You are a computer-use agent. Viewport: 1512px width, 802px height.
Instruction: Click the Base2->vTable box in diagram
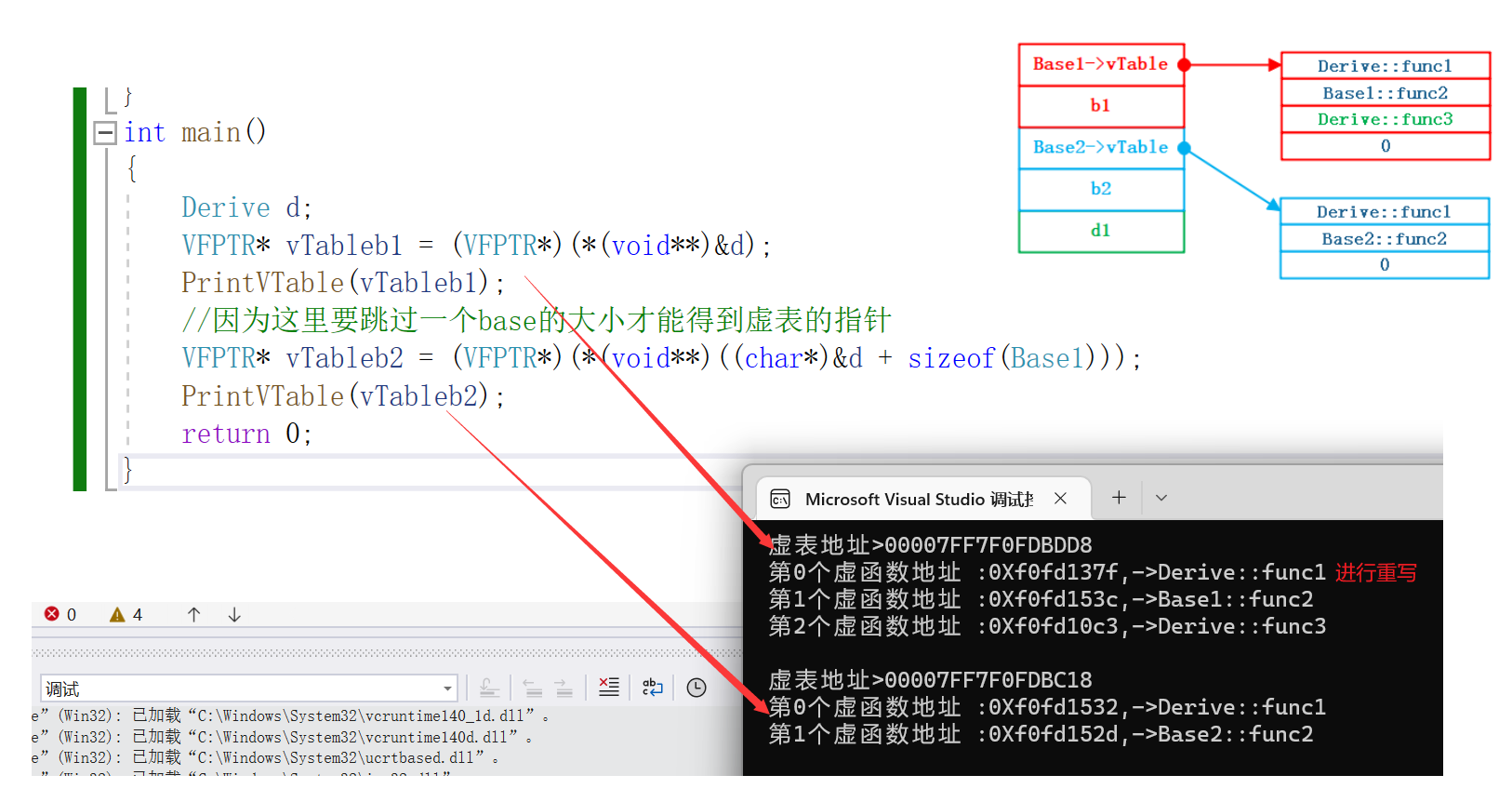1101,147
